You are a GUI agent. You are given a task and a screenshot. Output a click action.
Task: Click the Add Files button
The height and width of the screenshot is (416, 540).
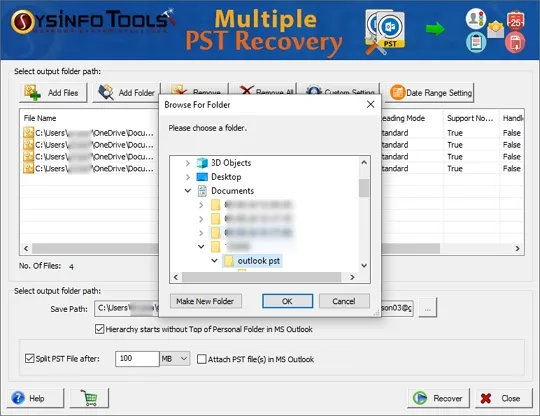pyautogui.click(x=53, y=93)
